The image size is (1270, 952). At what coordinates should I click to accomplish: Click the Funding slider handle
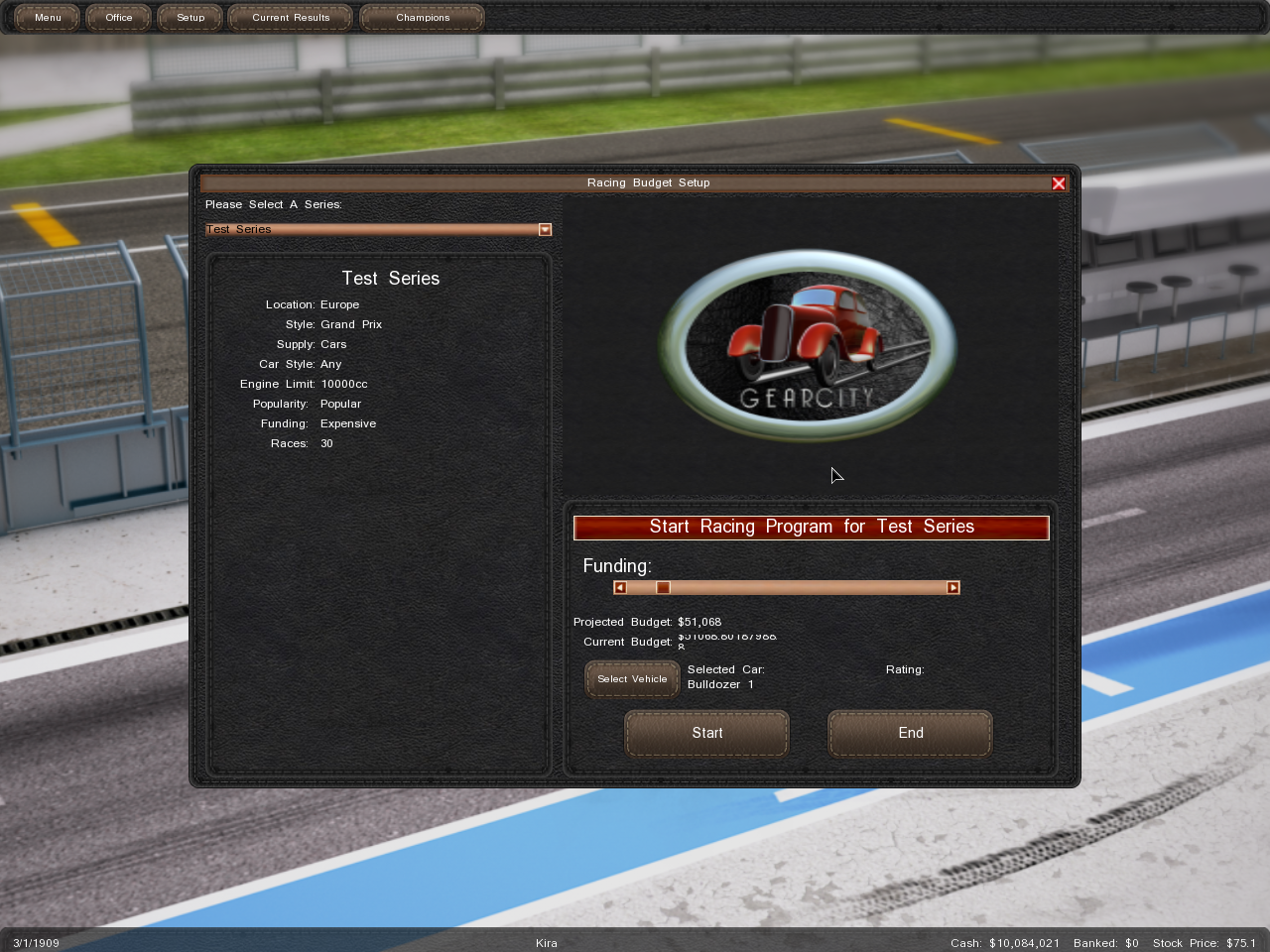point(663,588)
